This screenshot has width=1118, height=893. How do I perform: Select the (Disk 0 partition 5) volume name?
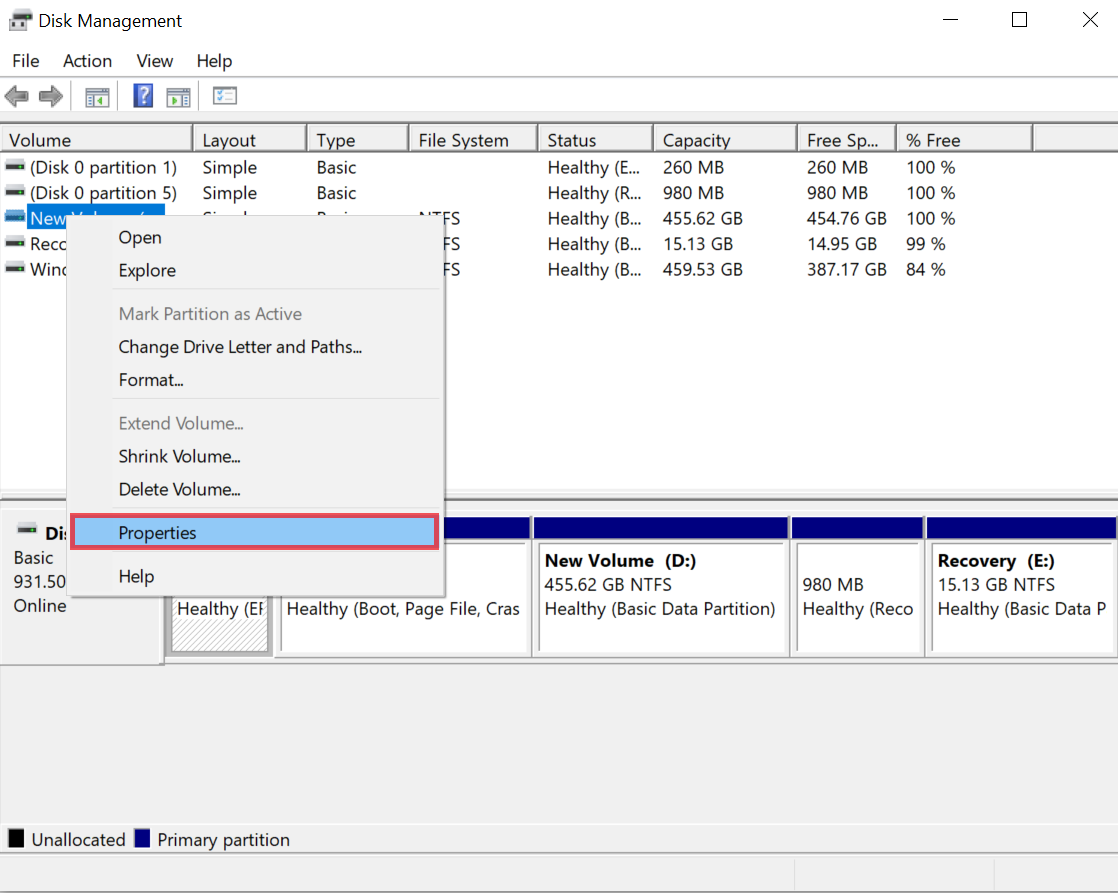point(103,193)
